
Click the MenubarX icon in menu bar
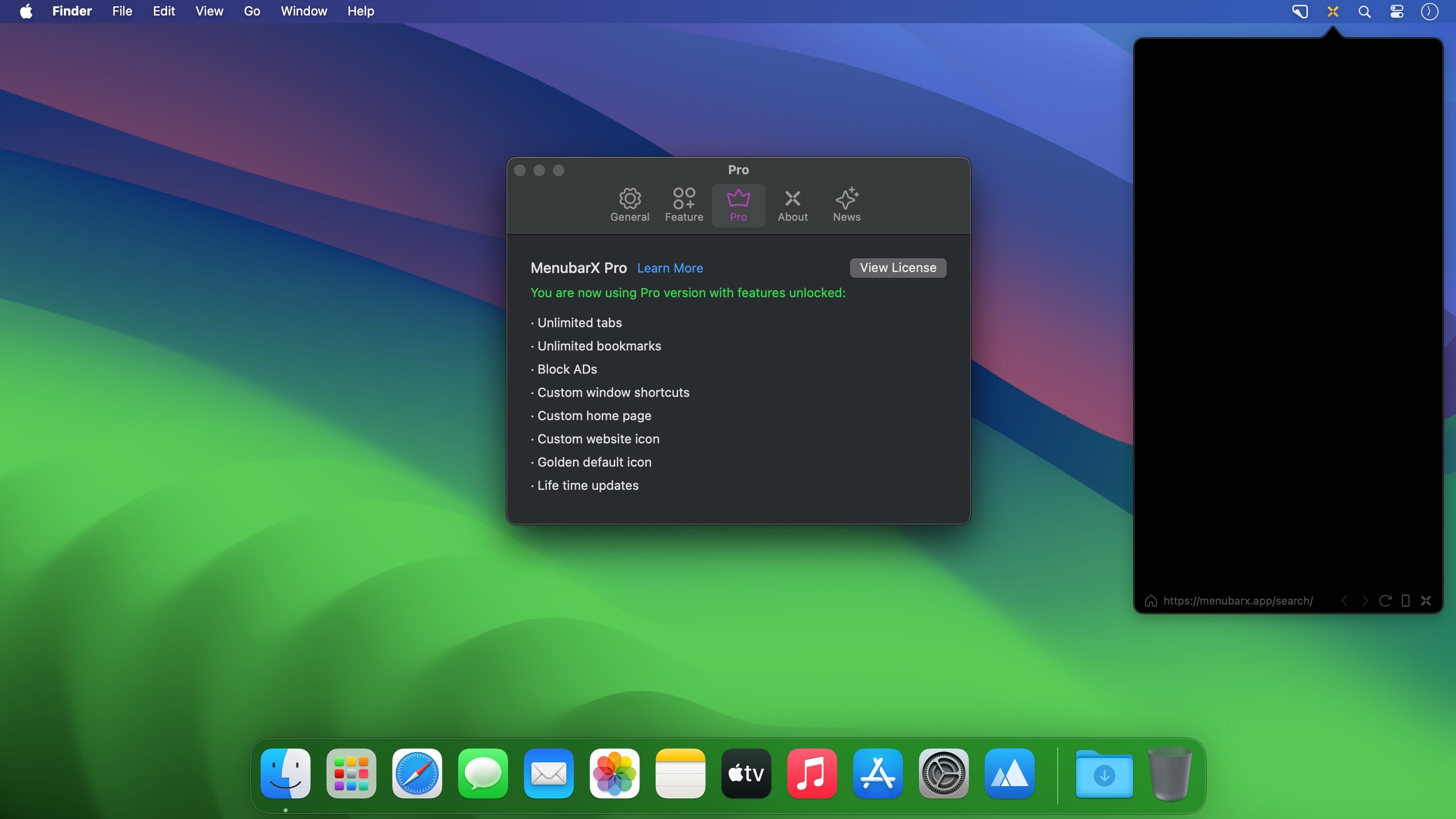coord(1333,11)
